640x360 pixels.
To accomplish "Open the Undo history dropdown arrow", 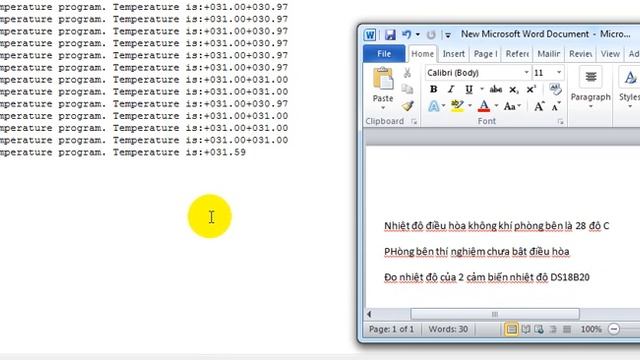I will click(418, 35).
